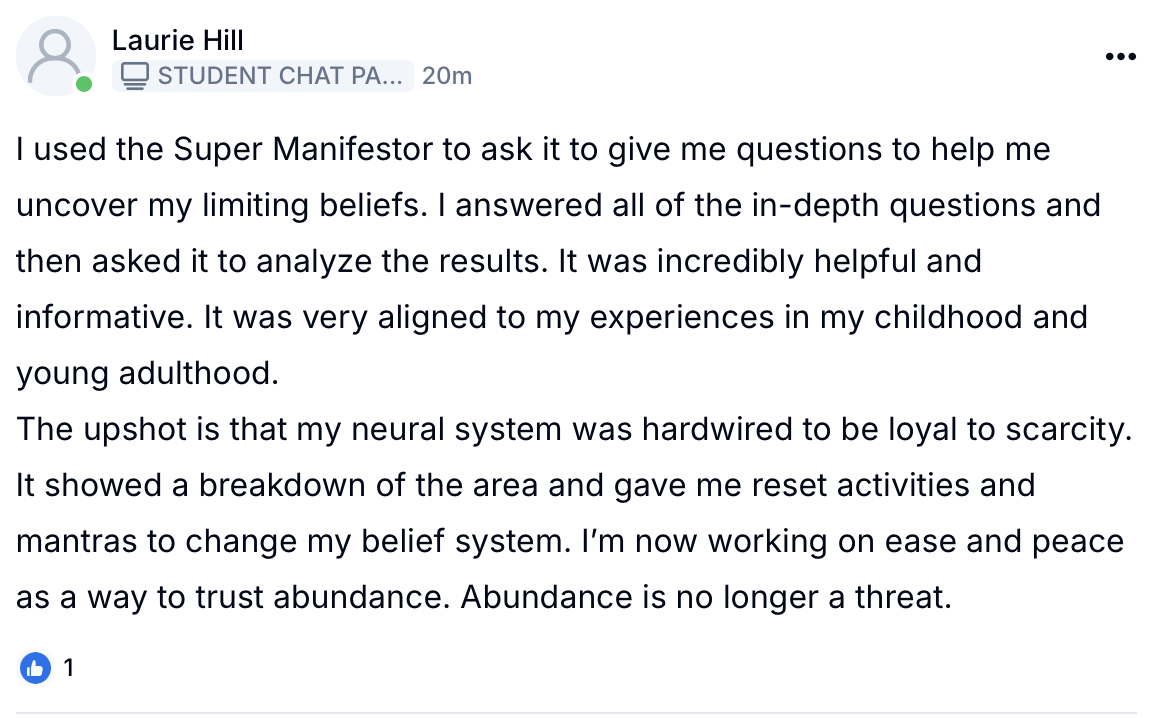Click the words 'young adulthood.' in the post

pyautogui.click(x=144, y=374)
